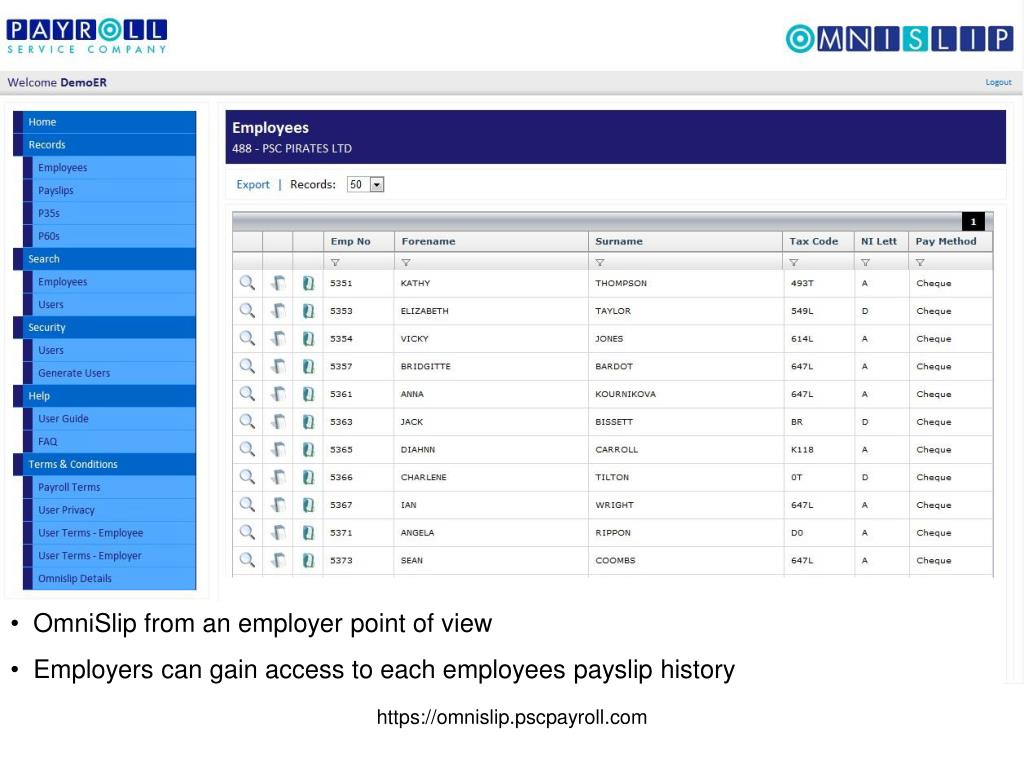Click surname KOURNIKOVA in the table
Viewport: 1024px width, 768px height.
pos(625,394)
